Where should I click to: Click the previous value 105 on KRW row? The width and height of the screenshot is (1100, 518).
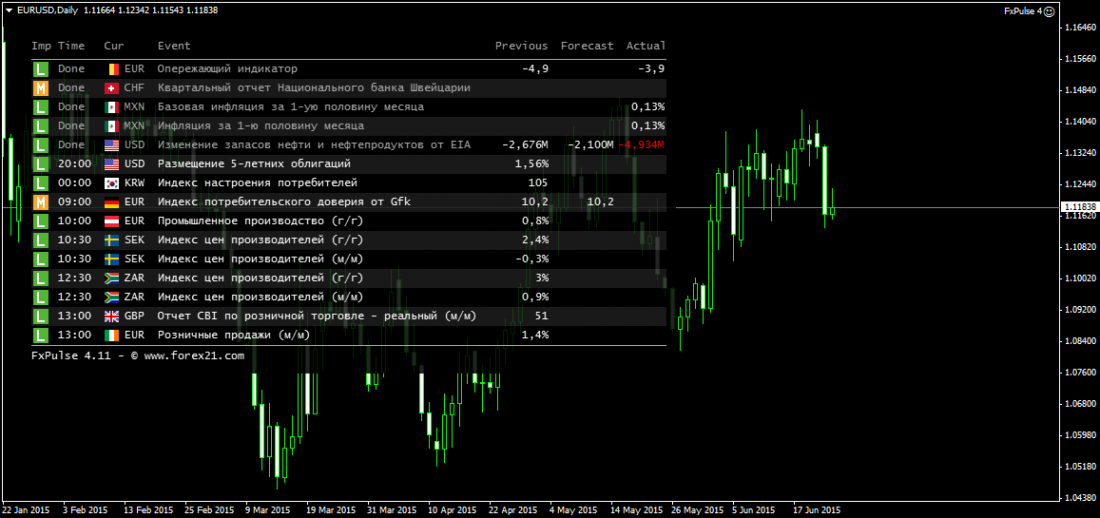(x=539, y=182)
